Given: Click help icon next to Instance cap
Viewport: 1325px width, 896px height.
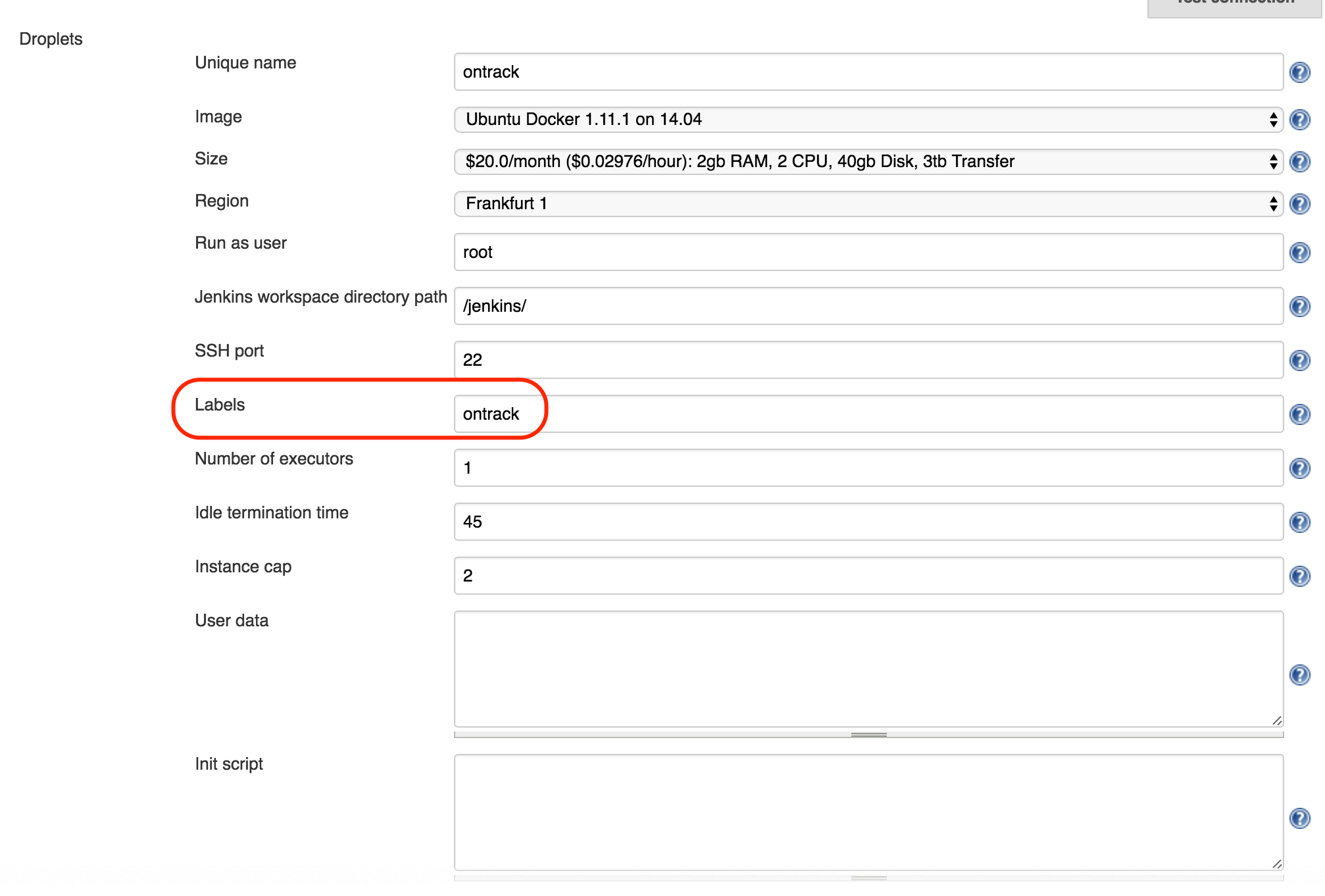Looking at the screenshot, I should pyautogui.click(x=1299, y=576).
